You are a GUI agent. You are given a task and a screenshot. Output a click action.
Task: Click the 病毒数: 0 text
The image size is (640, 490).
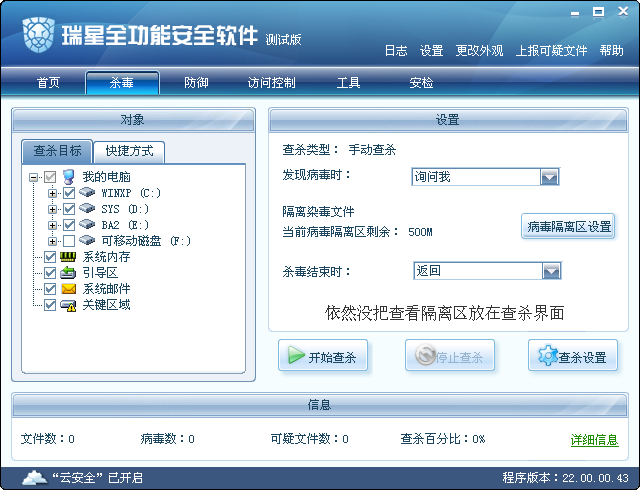167,439
